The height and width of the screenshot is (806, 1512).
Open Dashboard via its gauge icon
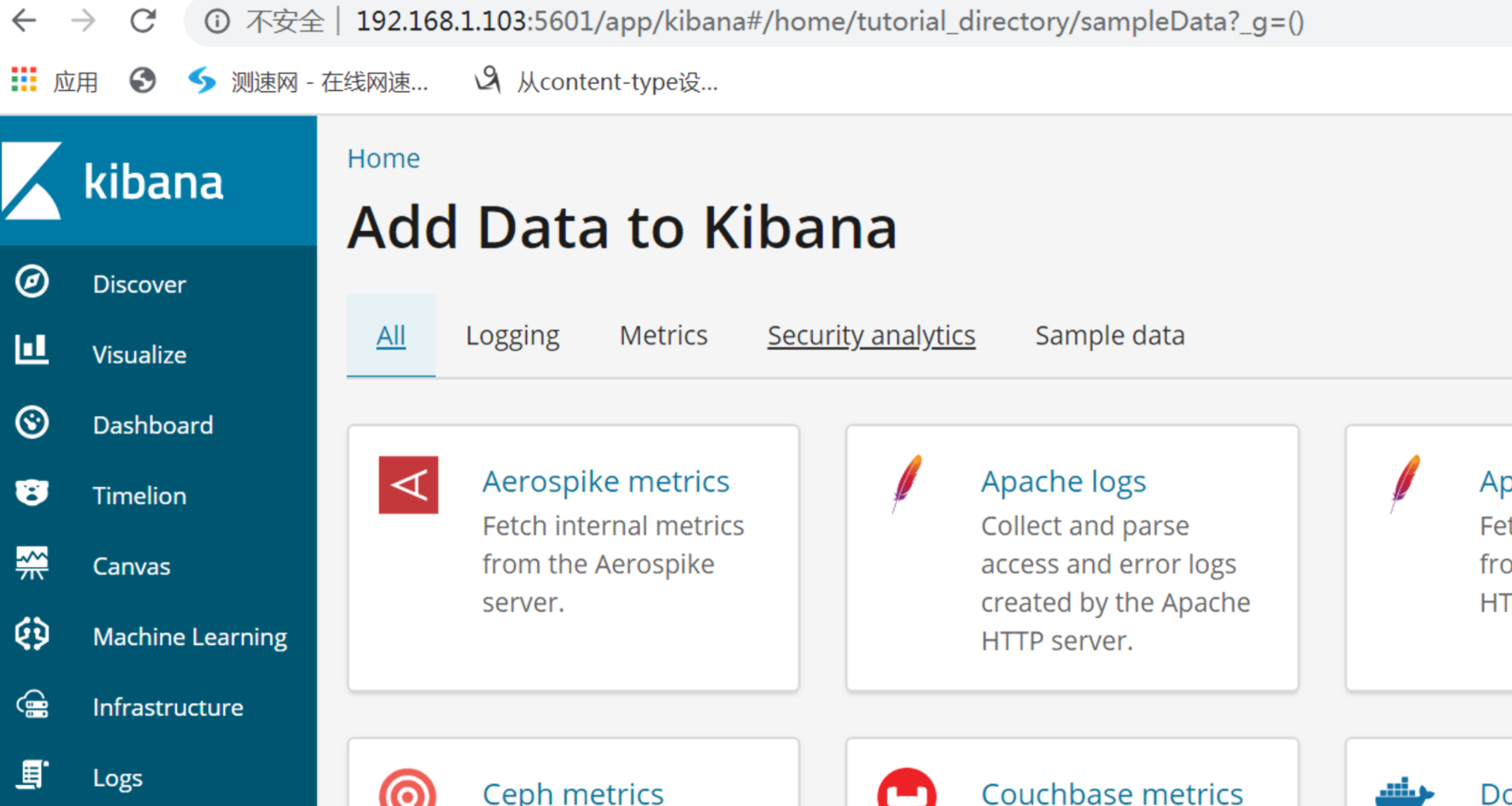coord(32,423)
